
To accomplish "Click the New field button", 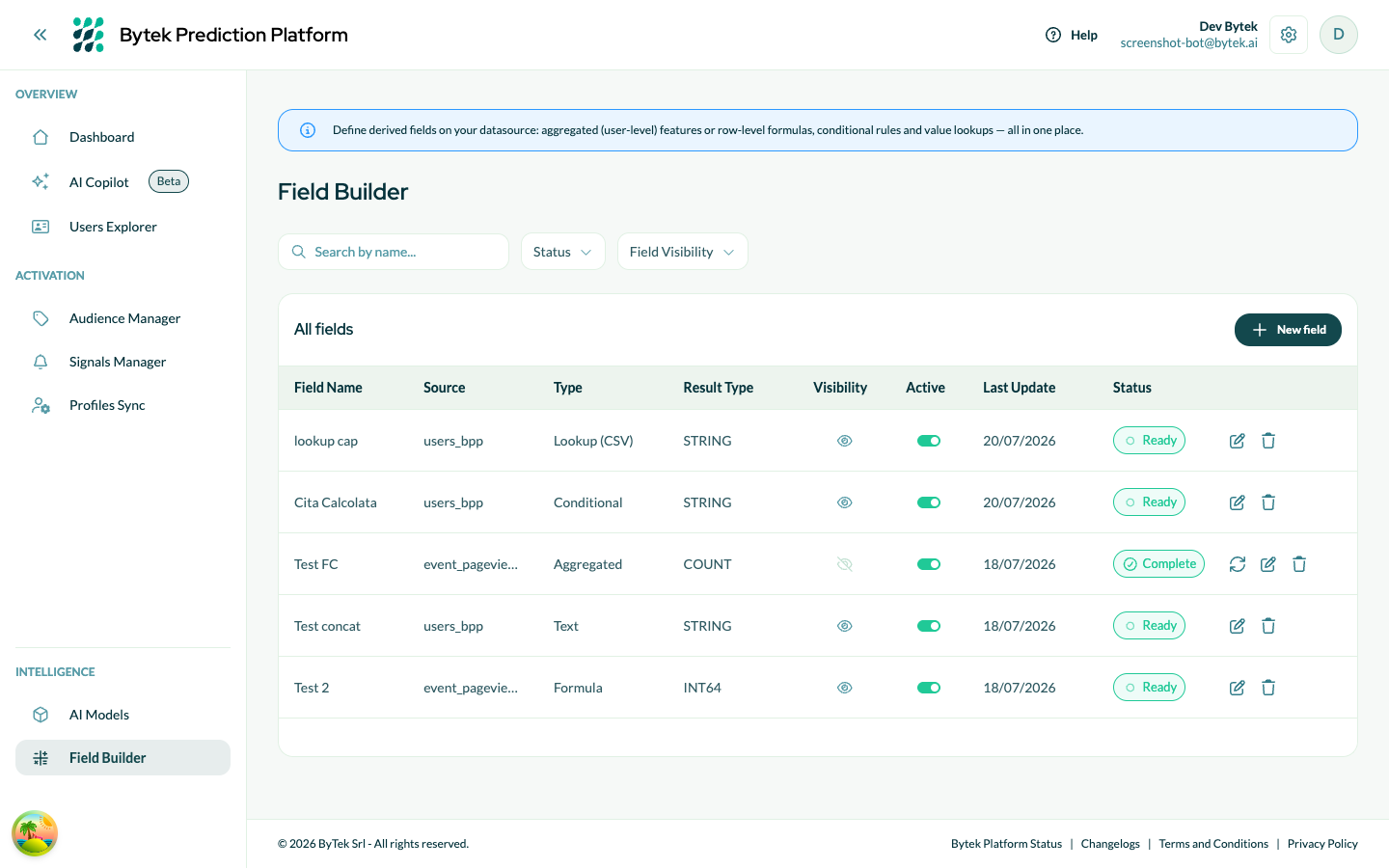I will [x=1288, y=330].
